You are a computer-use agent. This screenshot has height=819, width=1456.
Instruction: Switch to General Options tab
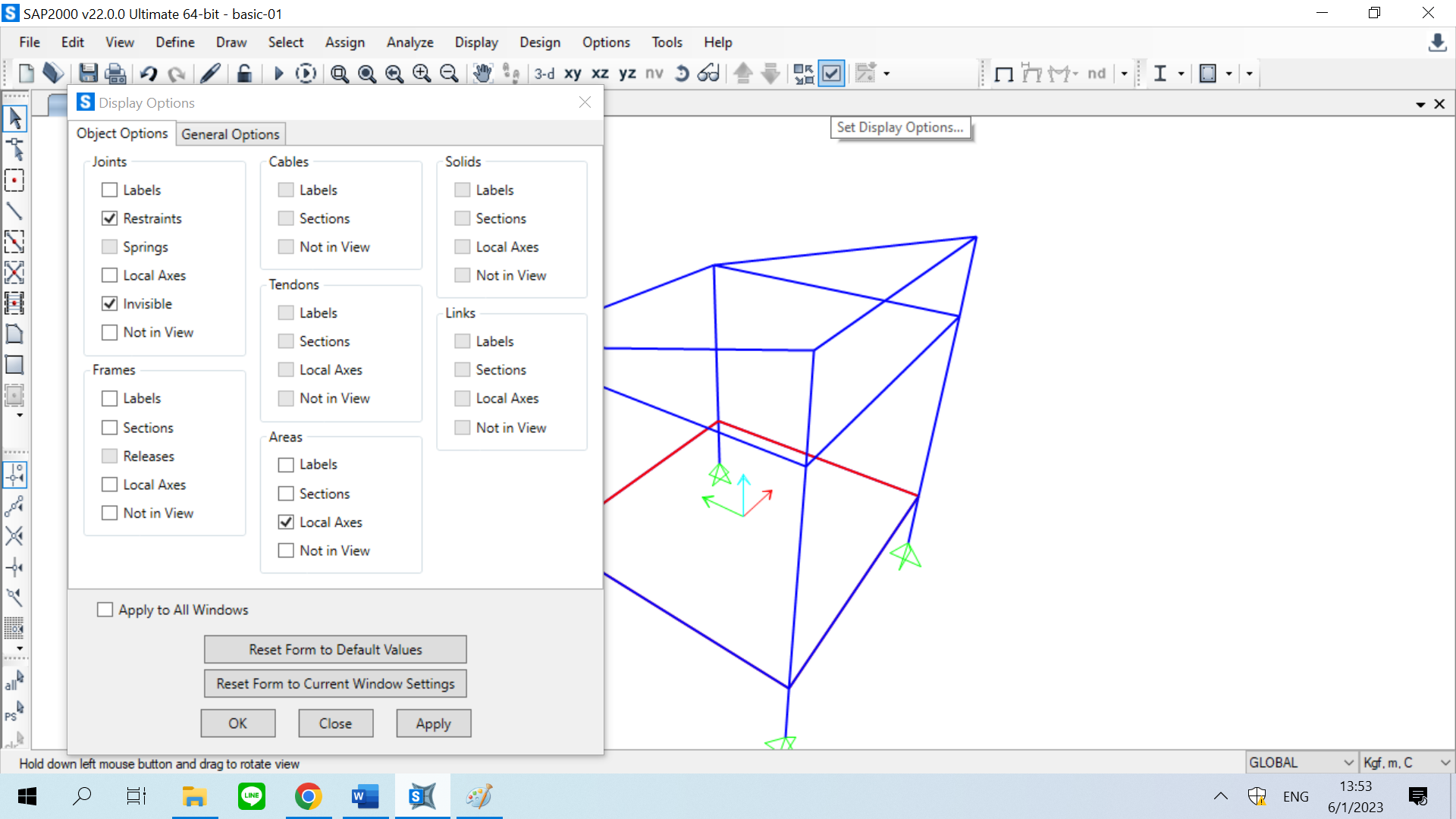(x=231, y=134)
